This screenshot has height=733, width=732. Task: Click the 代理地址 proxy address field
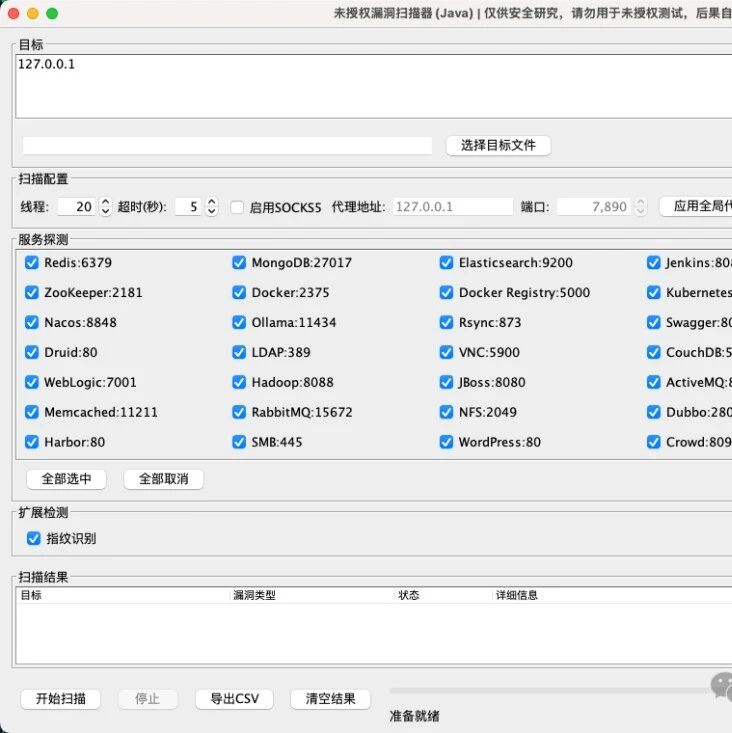(x=453, y=207)
